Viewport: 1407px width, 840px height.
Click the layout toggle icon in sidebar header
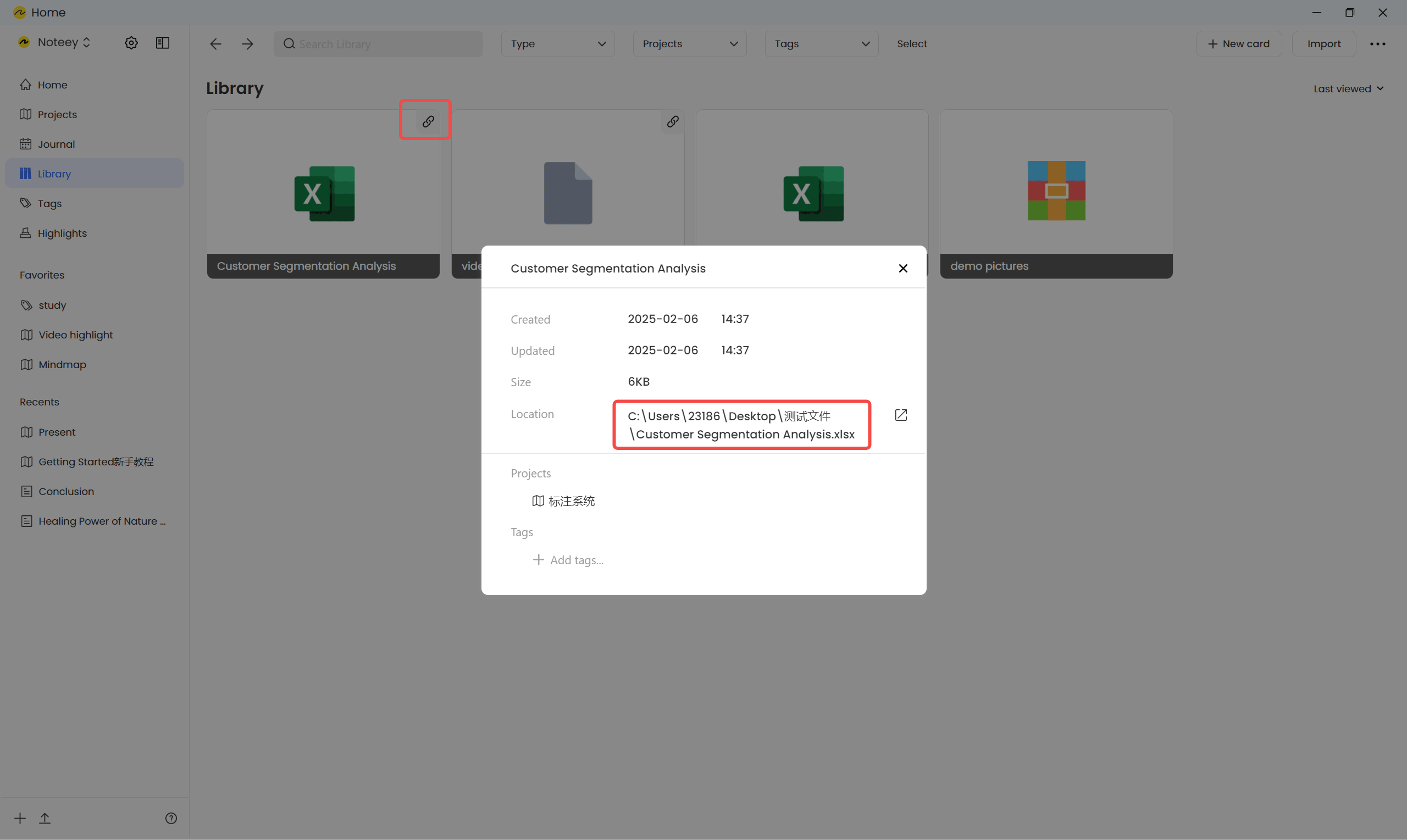click(x=163, y=42)
